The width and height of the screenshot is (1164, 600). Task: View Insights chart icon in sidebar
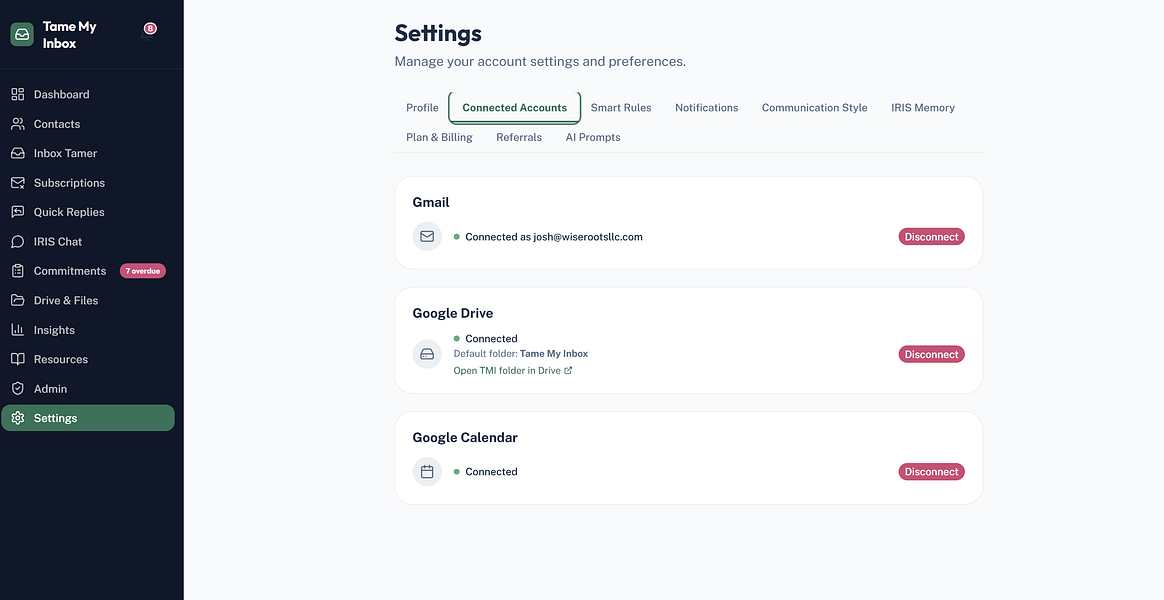tap(18, 330)
